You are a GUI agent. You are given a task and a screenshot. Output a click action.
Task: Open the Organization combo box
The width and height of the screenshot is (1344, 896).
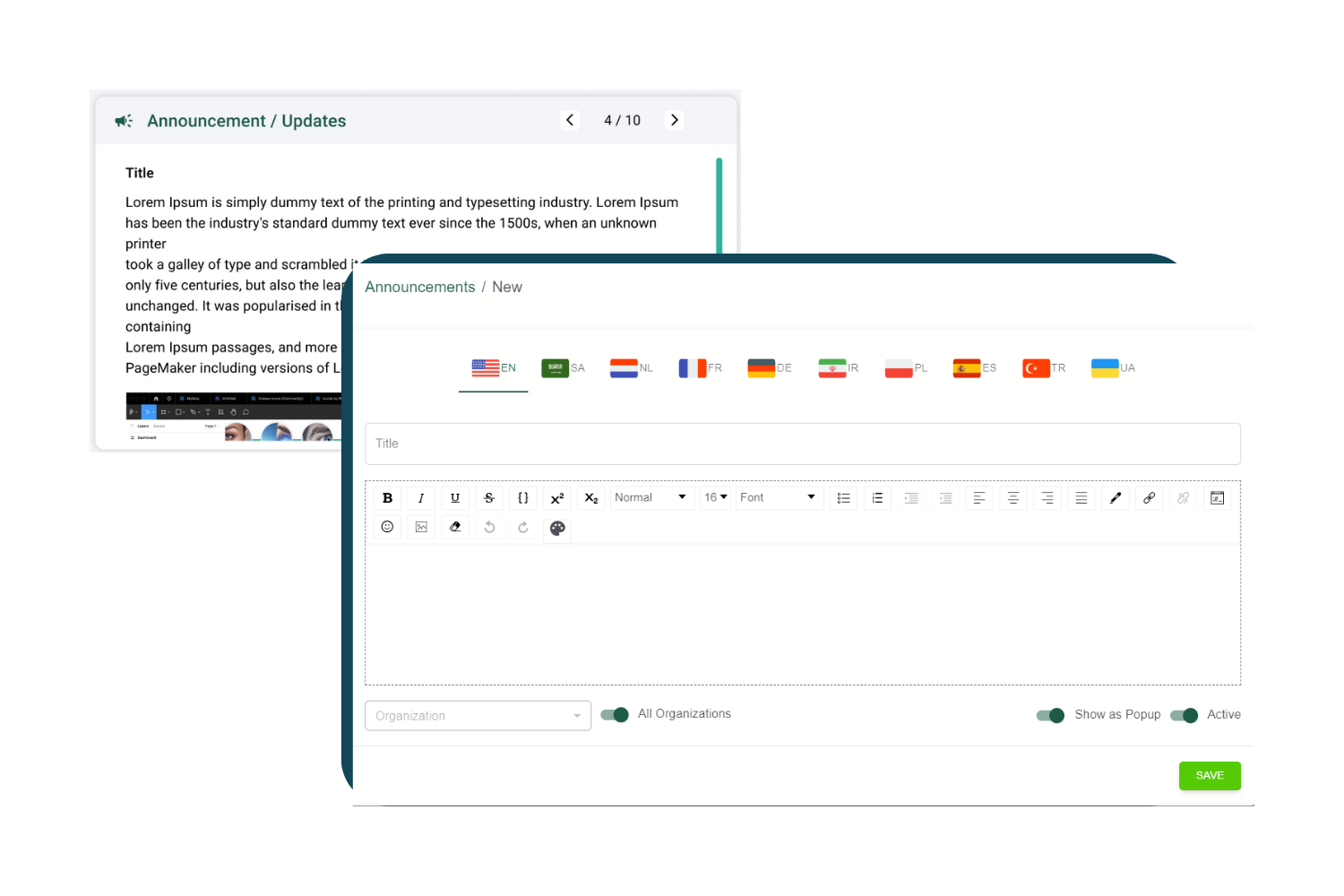(478, 716)
